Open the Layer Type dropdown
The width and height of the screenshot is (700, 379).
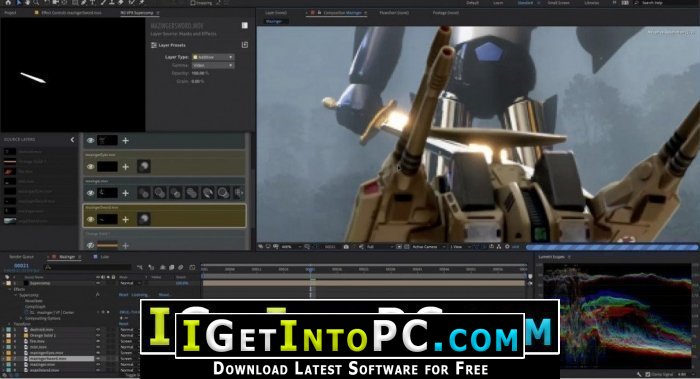(x=213, y=57)
